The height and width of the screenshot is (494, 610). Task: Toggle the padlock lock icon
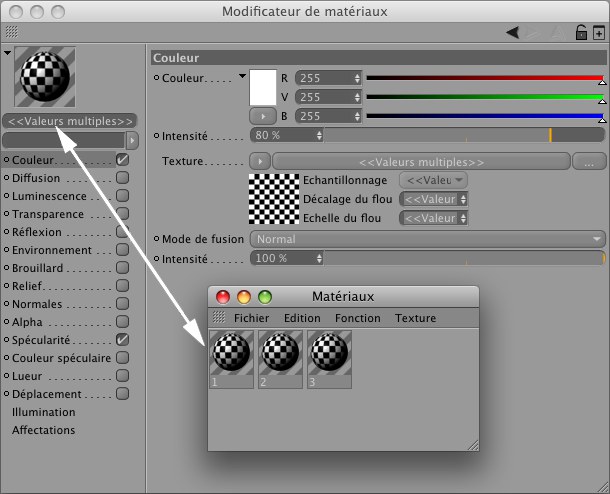tap(581, 33)
